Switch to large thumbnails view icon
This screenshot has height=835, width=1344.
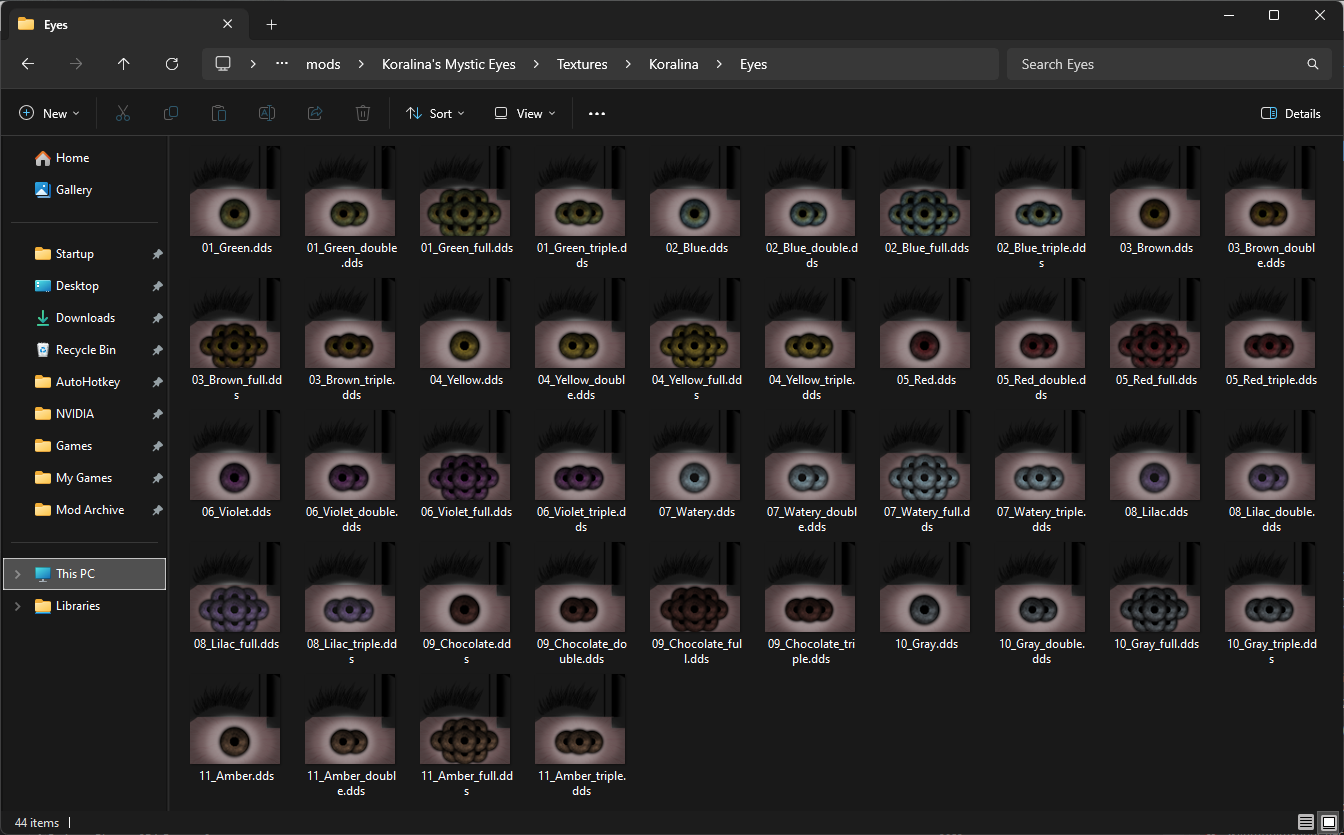tap(1328, 822)
